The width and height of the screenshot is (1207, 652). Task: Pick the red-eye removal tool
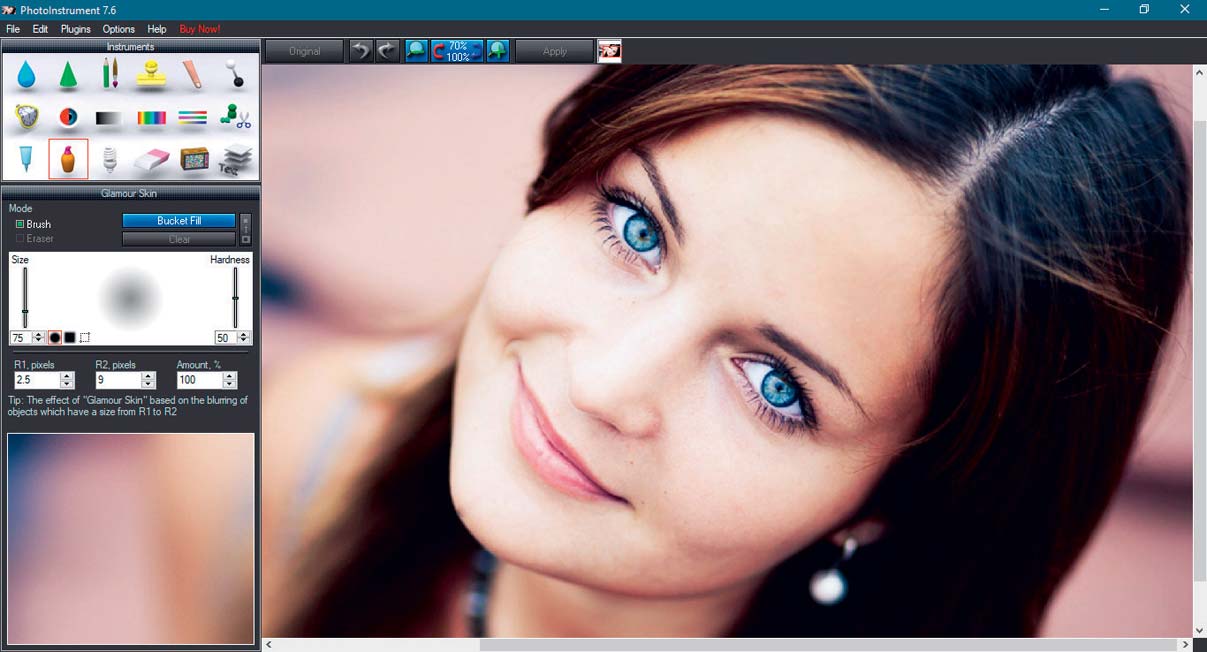pyautogui.click(x=68, y=117)
